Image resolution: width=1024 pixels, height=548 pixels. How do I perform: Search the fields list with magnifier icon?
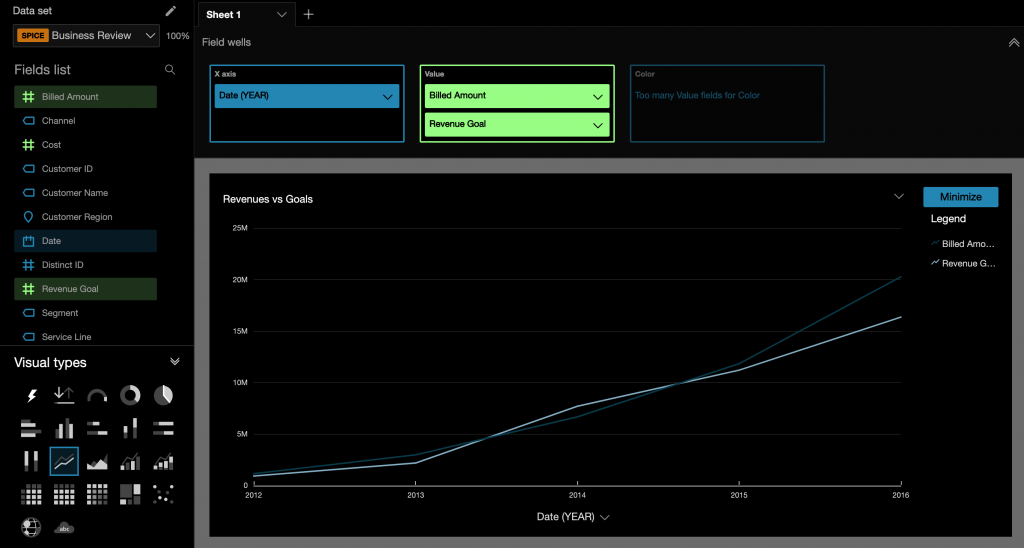(x=170, y=70)
